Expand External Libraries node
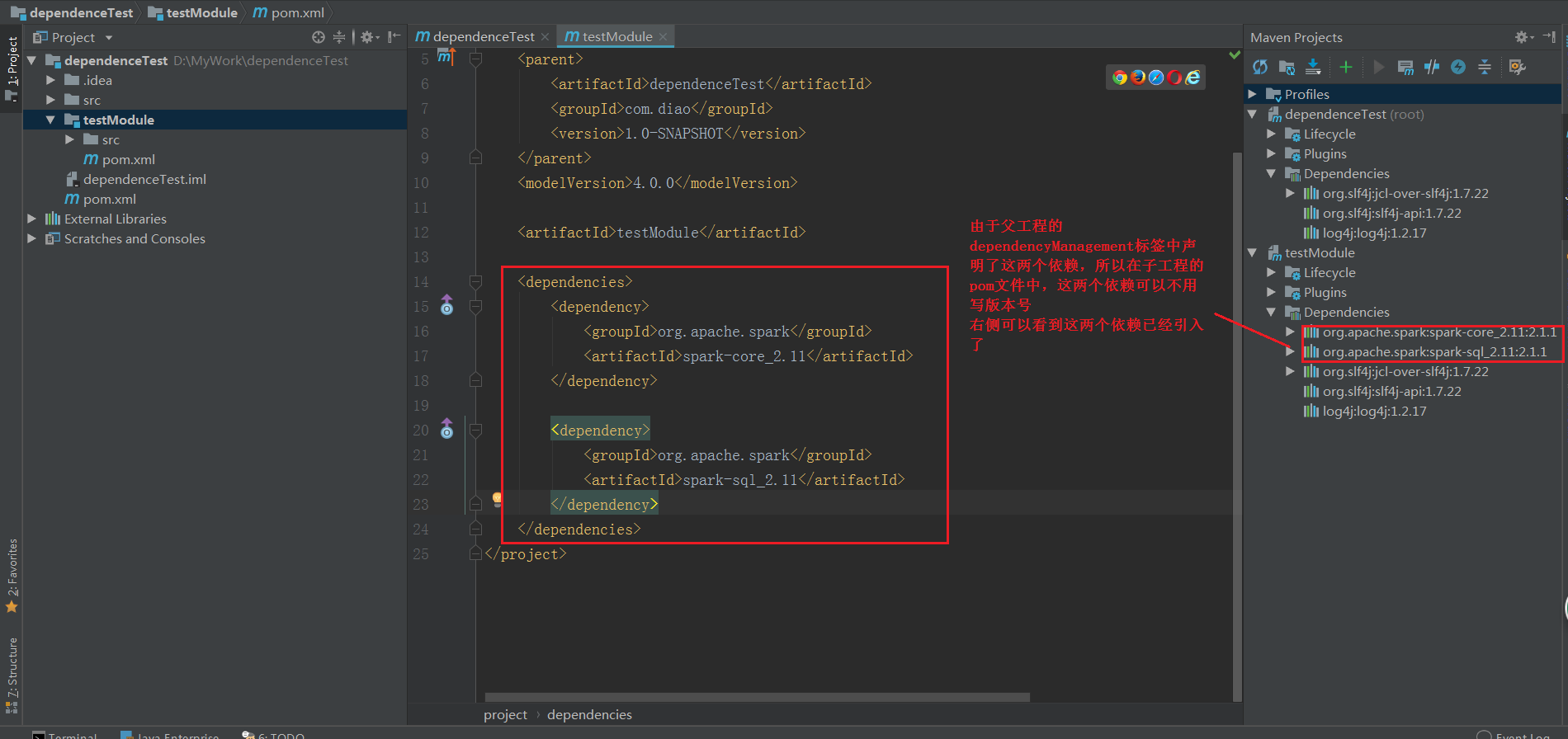The height and width of the screenshot is (739, 1568). pos(31,219)
